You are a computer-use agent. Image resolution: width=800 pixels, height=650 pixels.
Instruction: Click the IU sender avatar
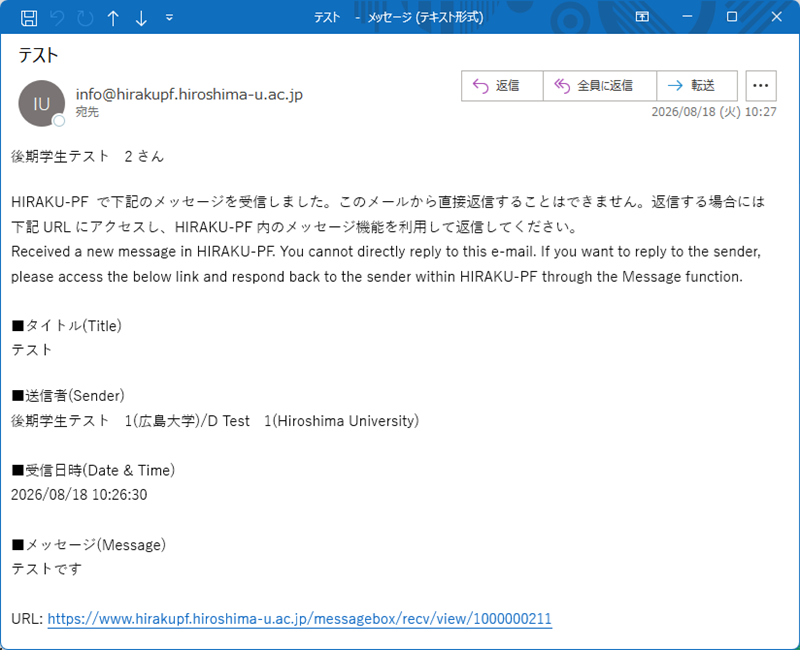[41, 104]
